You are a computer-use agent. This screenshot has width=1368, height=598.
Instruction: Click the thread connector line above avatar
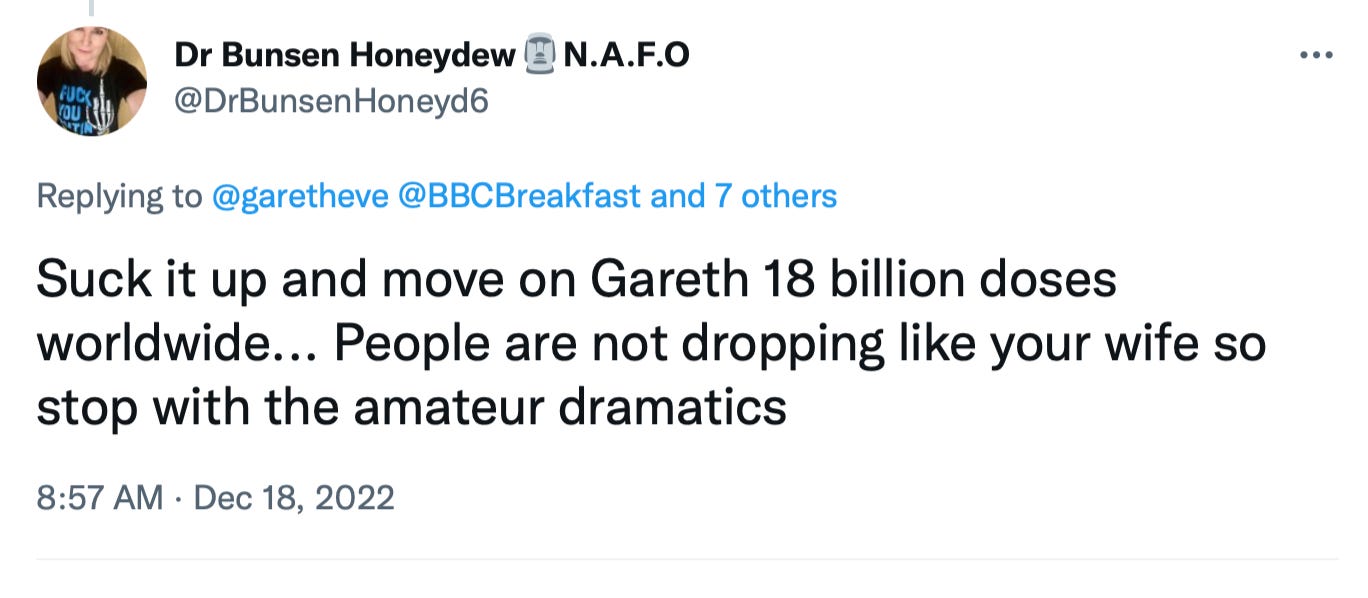91,8
